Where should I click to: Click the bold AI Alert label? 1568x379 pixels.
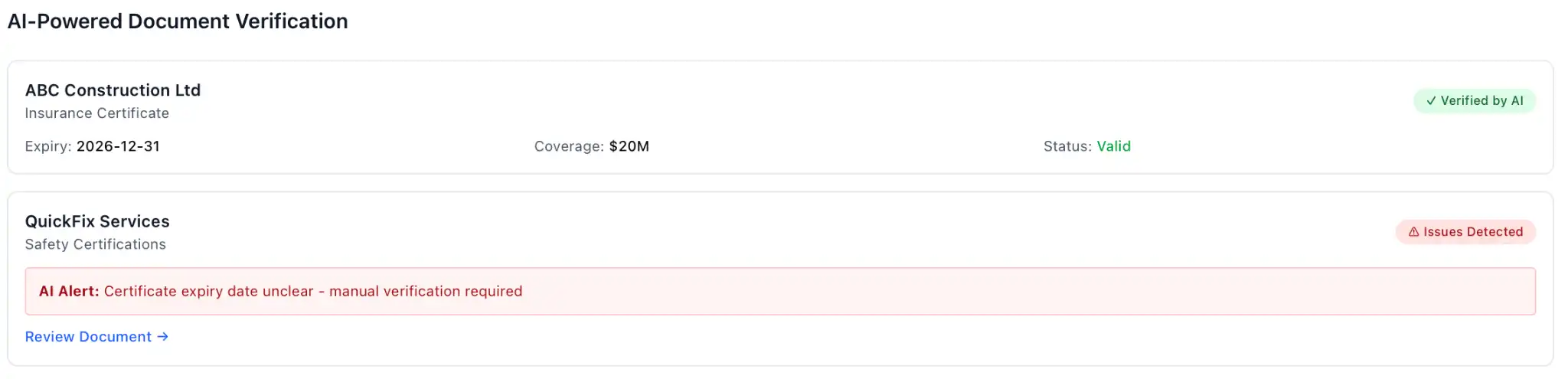pos(69,291)
